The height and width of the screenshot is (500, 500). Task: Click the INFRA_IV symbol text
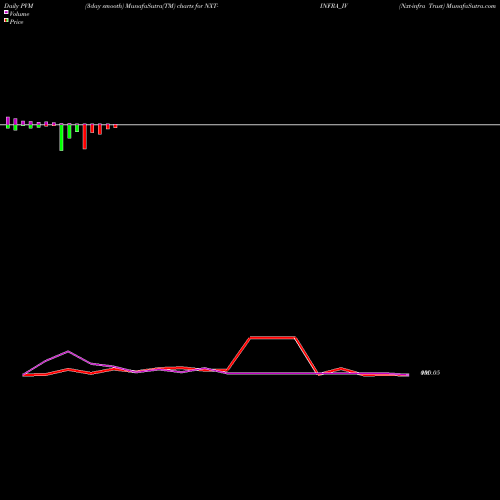[x=334, y=6]
